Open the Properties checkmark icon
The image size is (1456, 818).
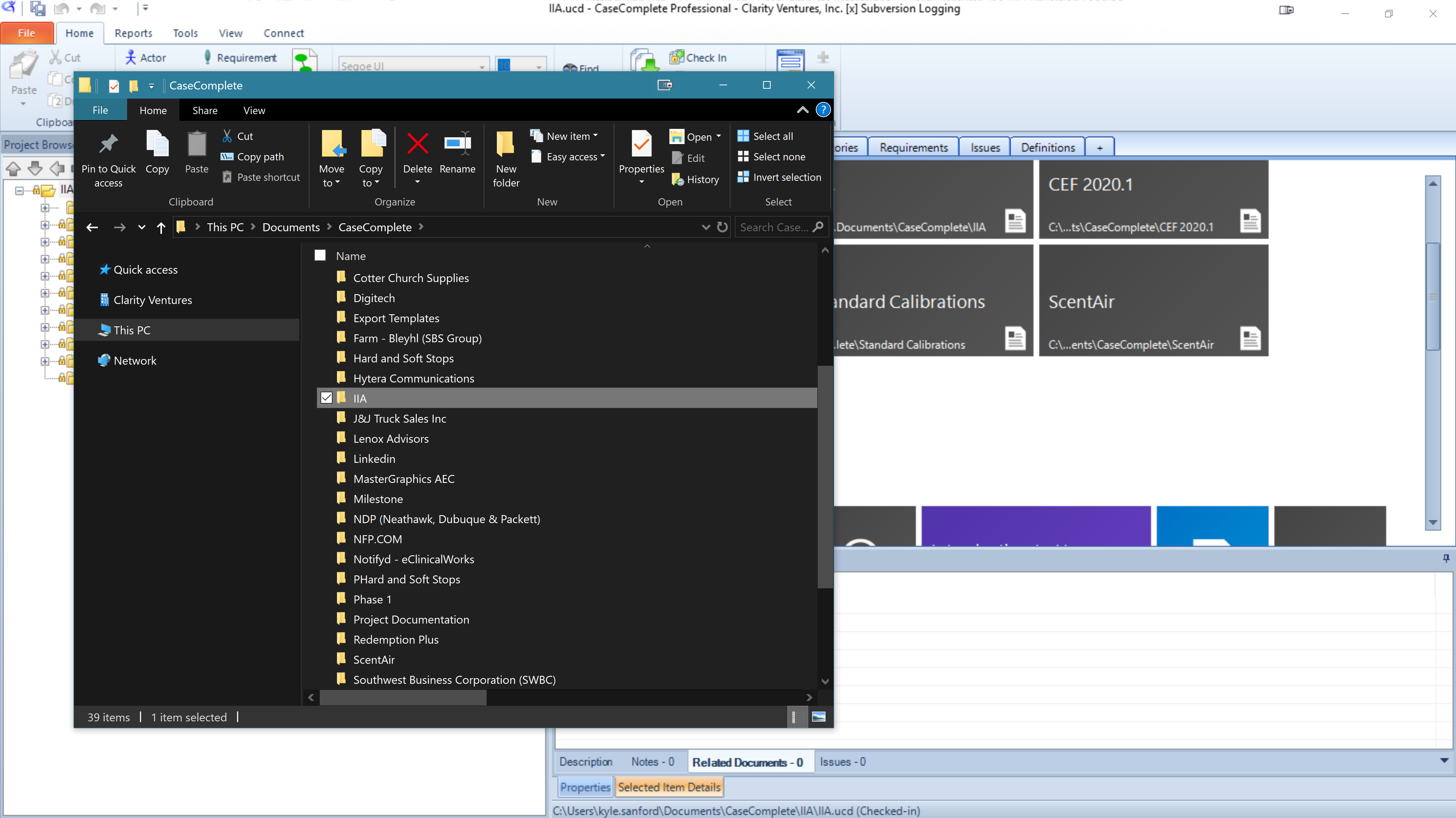tap(641, 144)
